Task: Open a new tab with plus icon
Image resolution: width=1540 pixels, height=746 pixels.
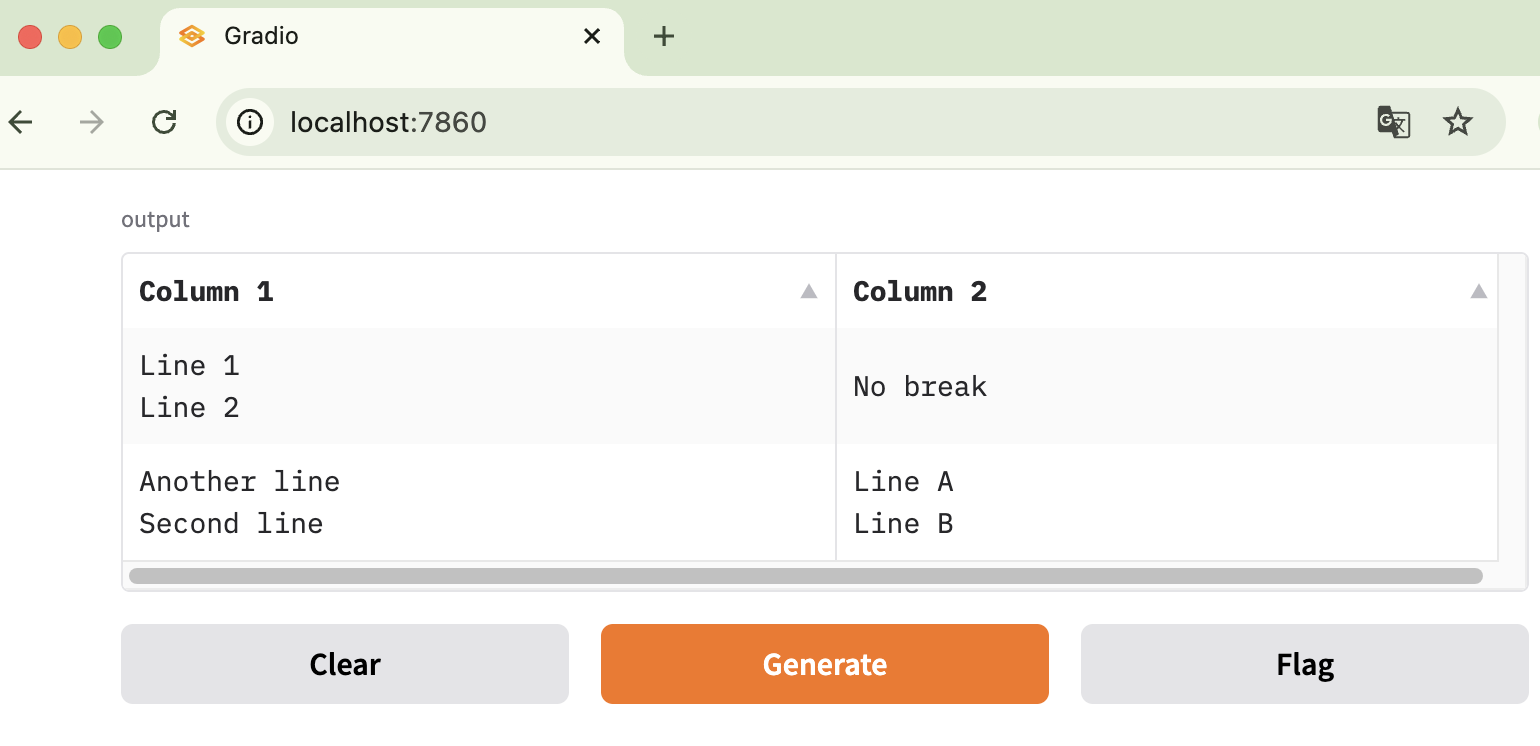Action: point(663,37)
